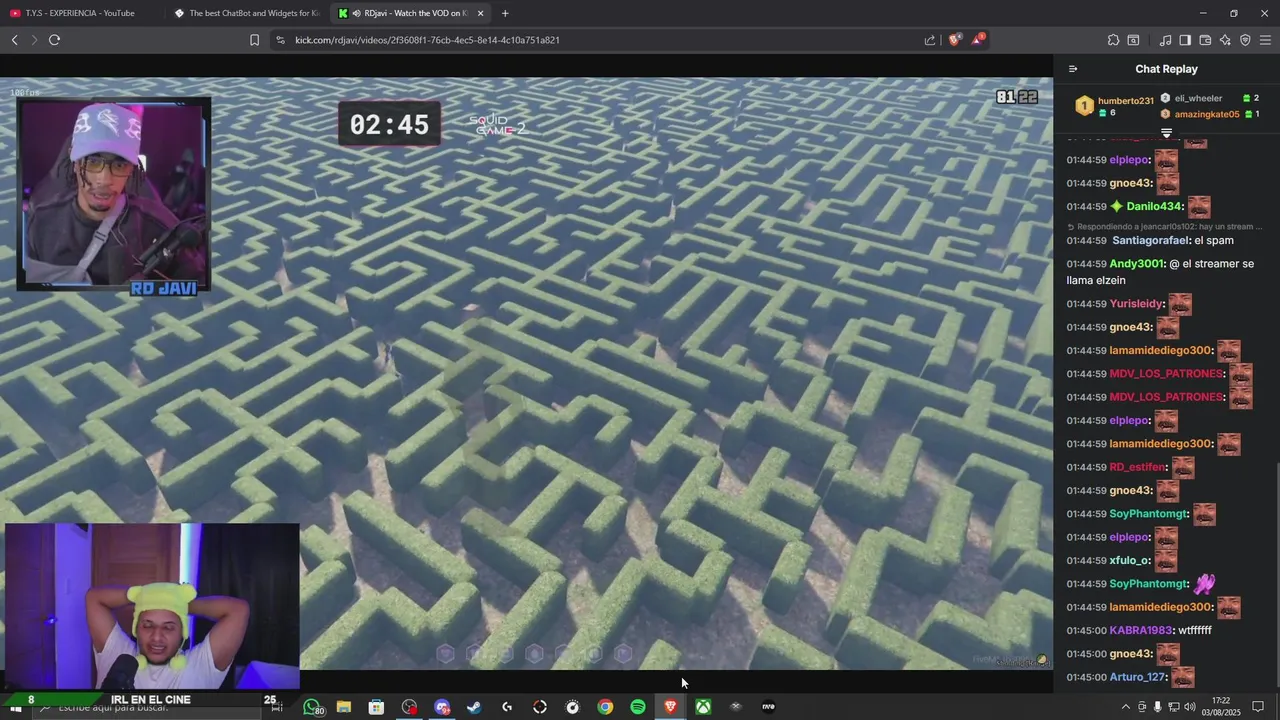
Task: Open a new browser tab
Action: tap(505, 13)
